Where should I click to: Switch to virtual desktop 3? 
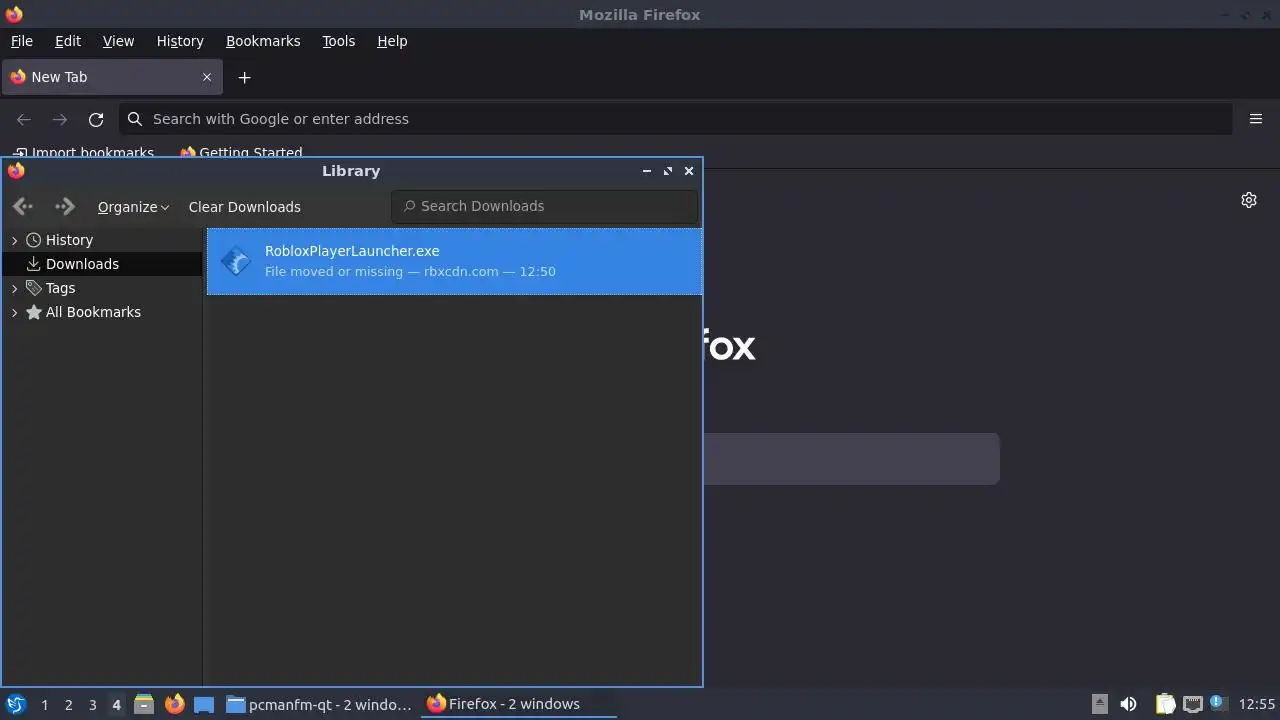(92, 704)
